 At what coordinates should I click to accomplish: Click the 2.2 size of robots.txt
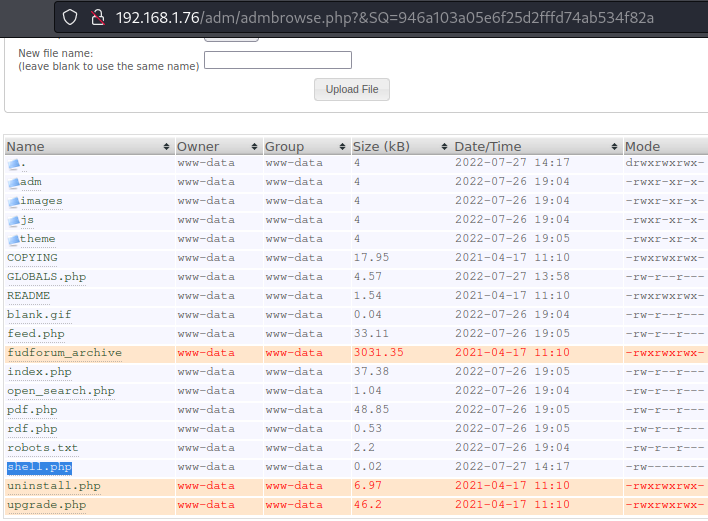364,447
